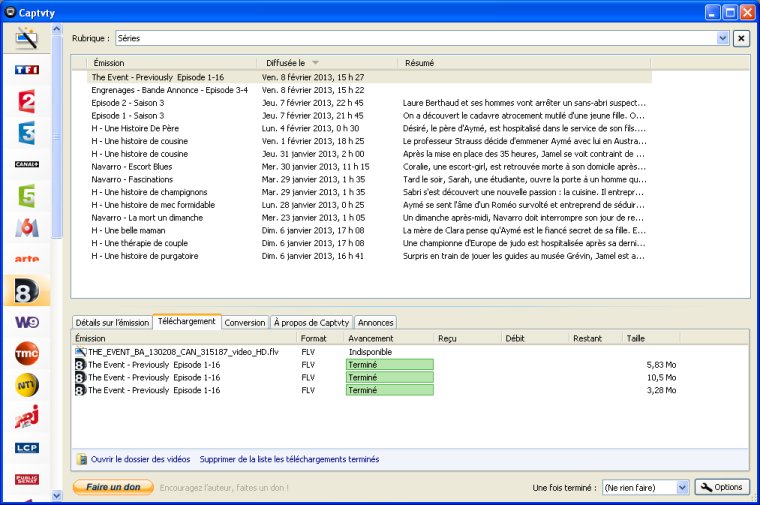The width and height of the screenshot is (760, 505).
Task: Select the M6 channel icon
Action: 27,228
